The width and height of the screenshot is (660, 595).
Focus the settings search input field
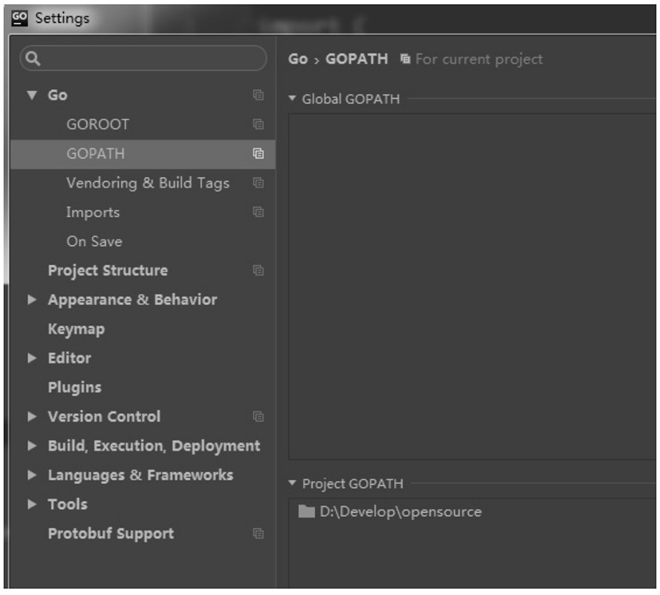coord(150,60)
